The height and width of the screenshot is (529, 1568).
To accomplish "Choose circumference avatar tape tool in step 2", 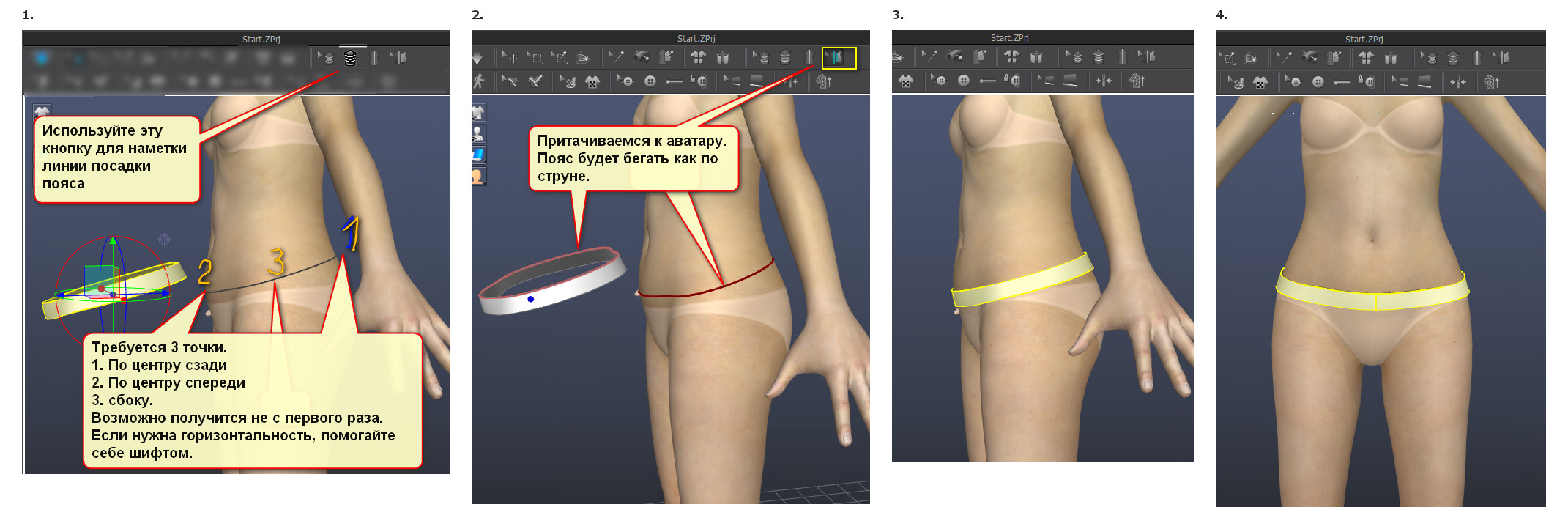I will 785,57.
